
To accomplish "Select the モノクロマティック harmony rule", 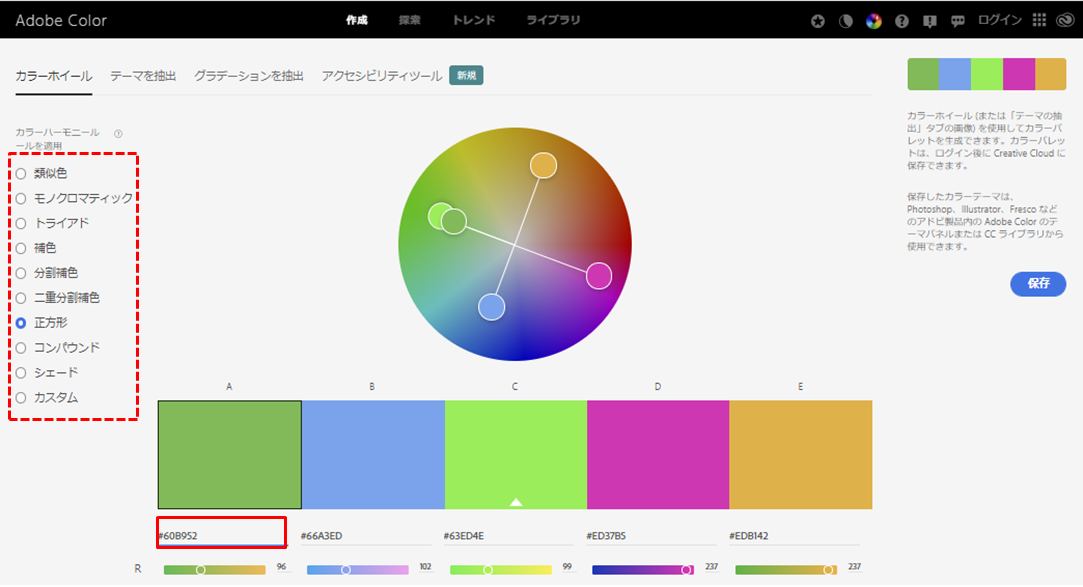I will coord(21,199).
